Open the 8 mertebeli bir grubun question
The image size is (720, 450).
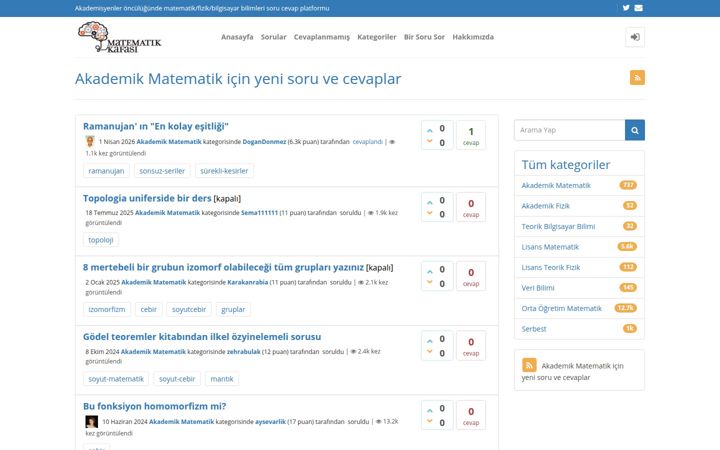(223, 267)
